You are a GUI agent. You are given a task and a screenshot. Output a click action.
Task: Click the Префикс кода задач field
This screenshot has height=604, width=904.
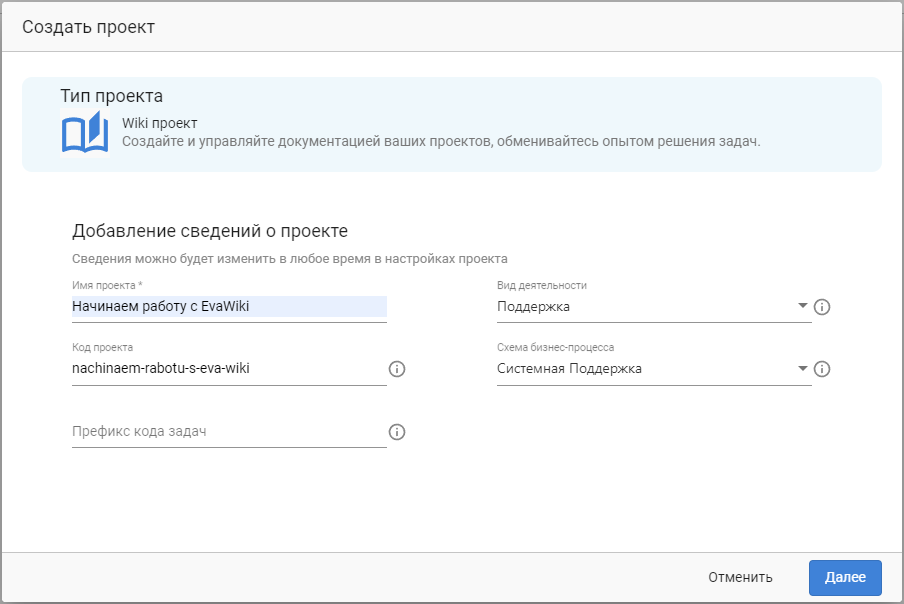pos(228,432)
